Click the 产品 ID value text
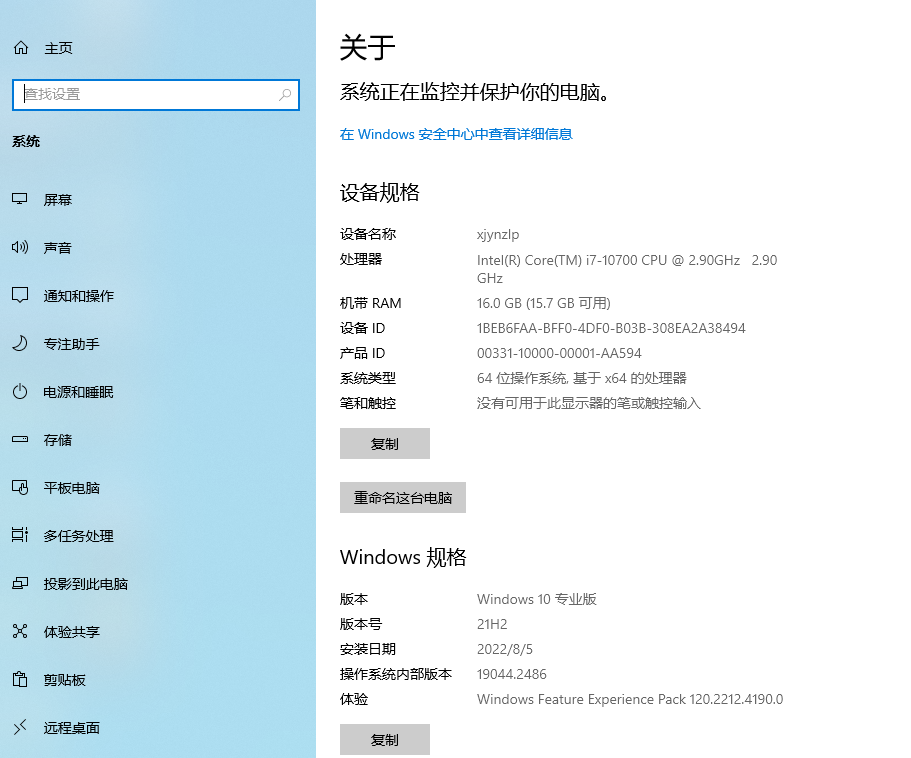 (559, 353)
